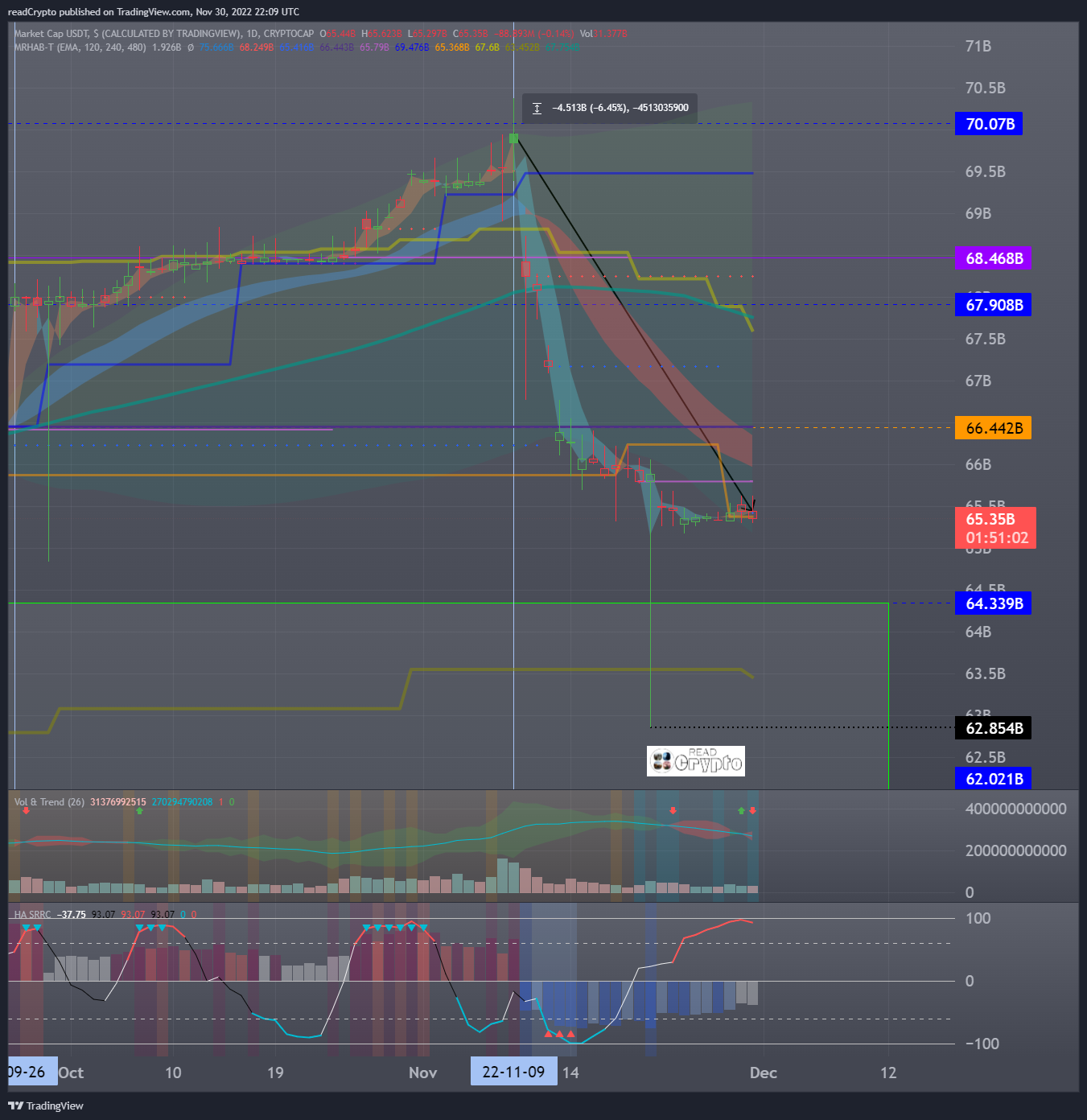
Task: Click the 71B price axis tick
Action: [x=978, y=46]
